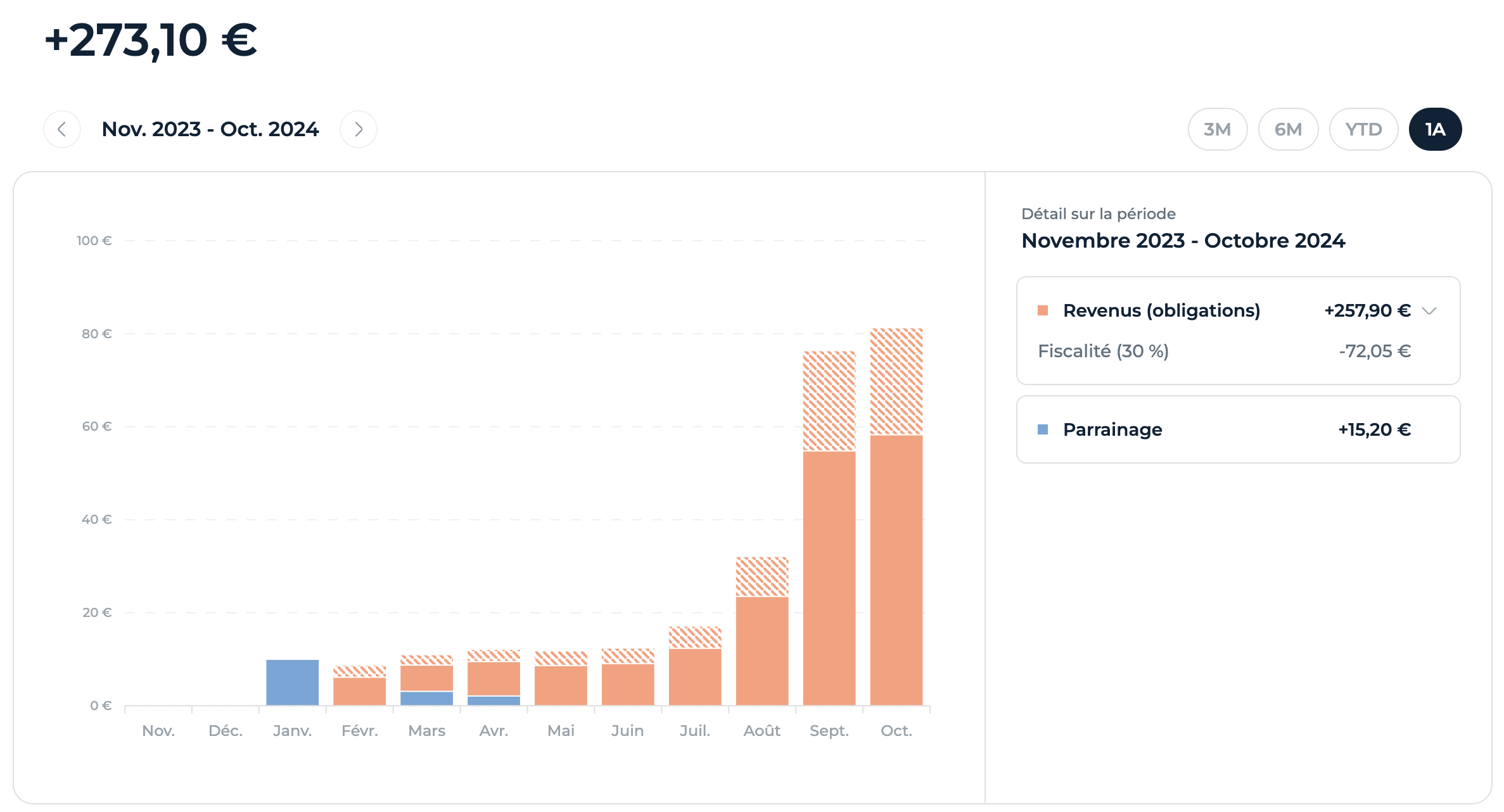
Task: Click the 'Août' month axis label
Action: [762, 731]
